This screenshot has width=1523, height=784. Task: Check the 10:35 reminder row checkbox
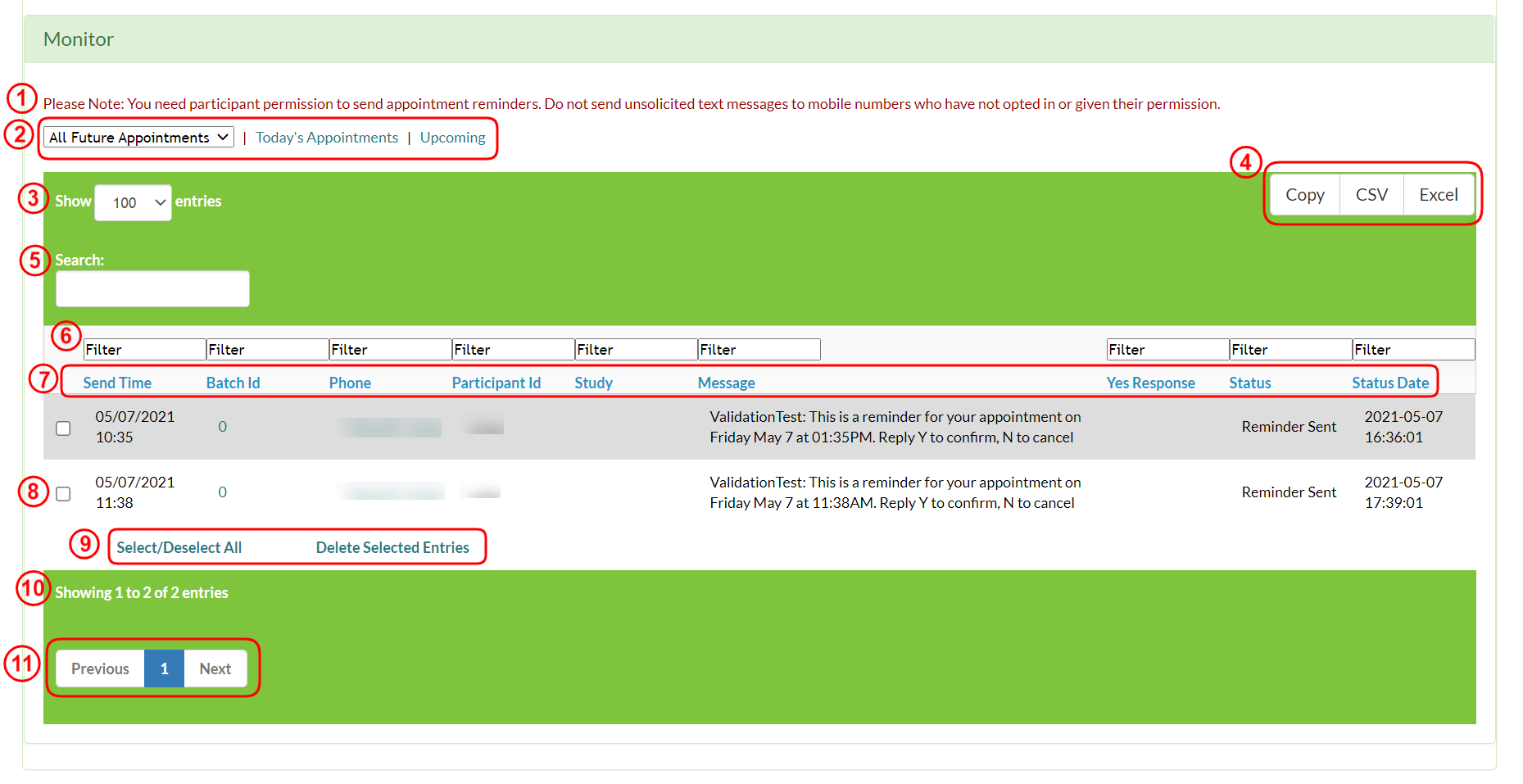tap(63, 428)
